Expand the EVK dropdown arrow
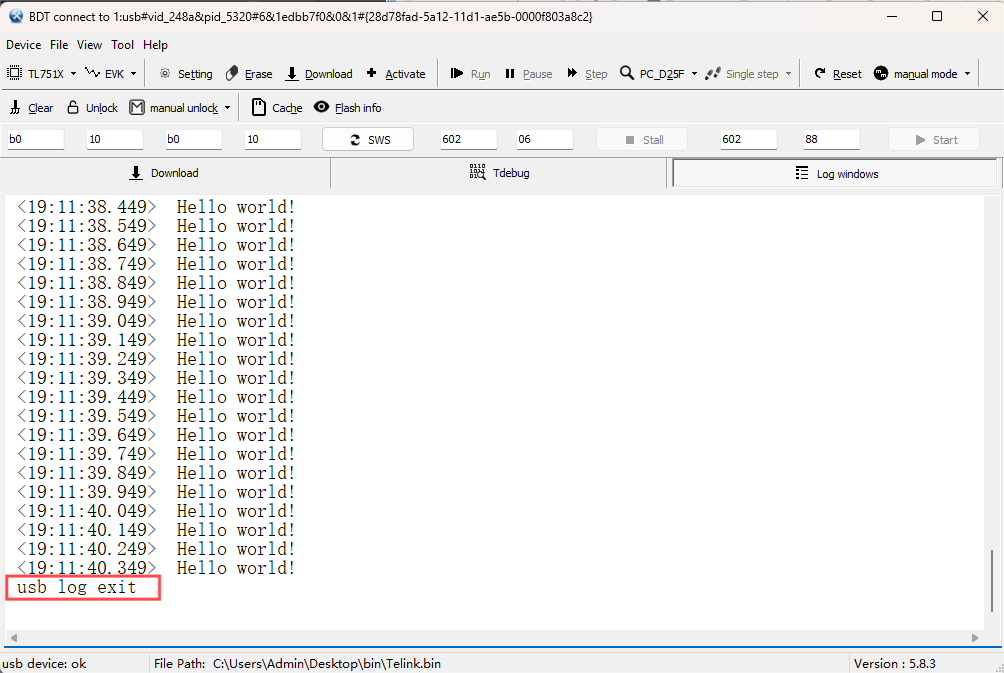Screen dimensions: 1004x673 tap(133, 74)
